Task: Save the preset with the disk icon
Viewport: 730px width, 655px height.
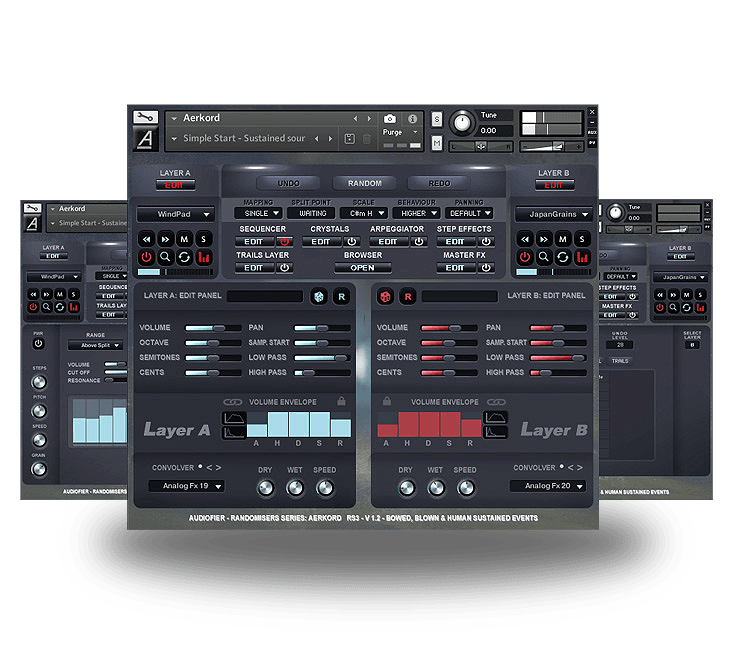Action: (350, 139)
